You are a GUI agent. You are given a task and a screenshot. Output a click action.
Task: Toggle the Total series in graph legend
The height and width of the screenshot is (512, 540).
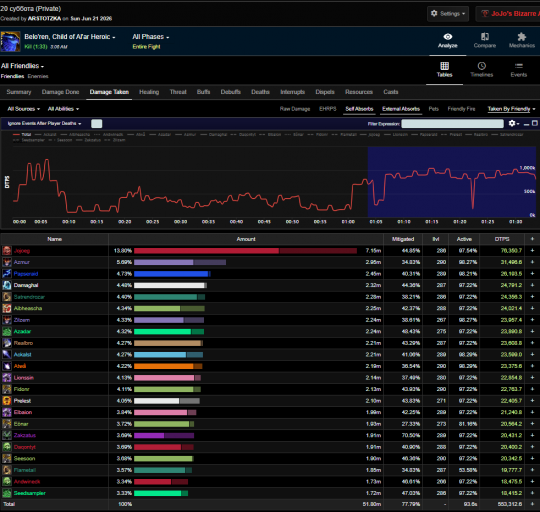(22, 135)
